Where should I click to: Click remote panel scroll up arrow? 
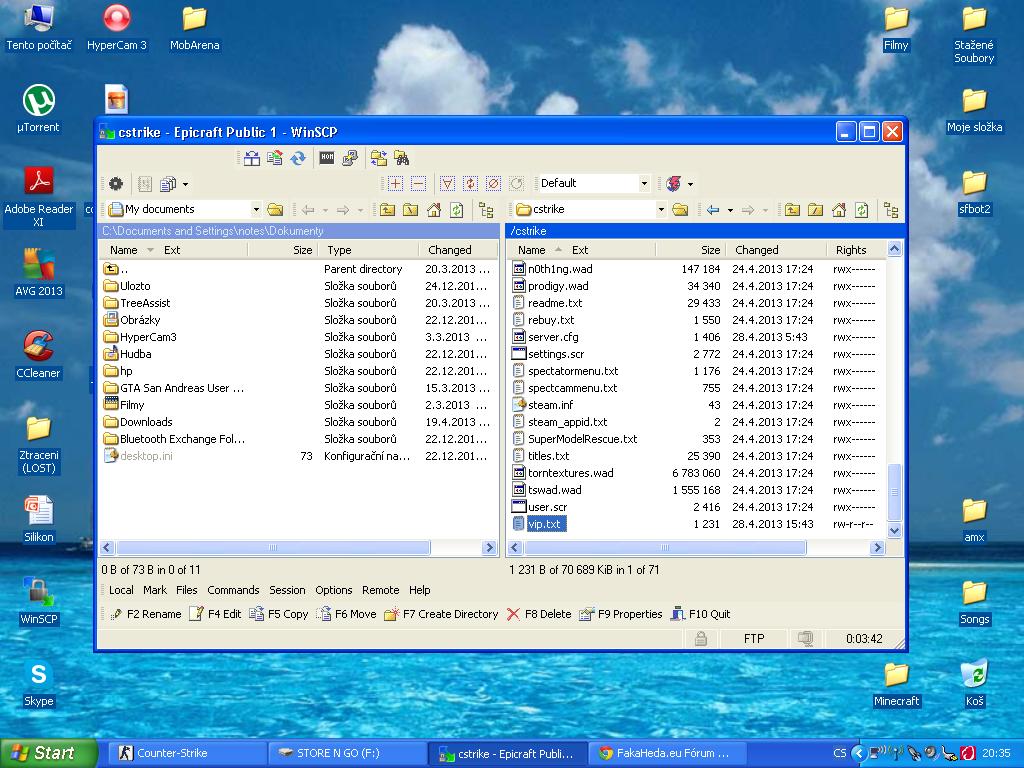(x=895, y=248)
